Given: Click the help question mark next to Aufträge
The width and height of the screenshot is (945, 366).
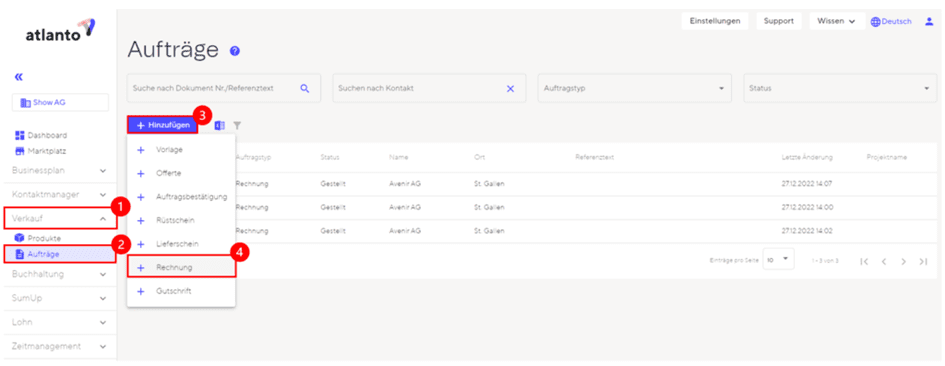Looking at the screenshot, I should tap(235, 51).
